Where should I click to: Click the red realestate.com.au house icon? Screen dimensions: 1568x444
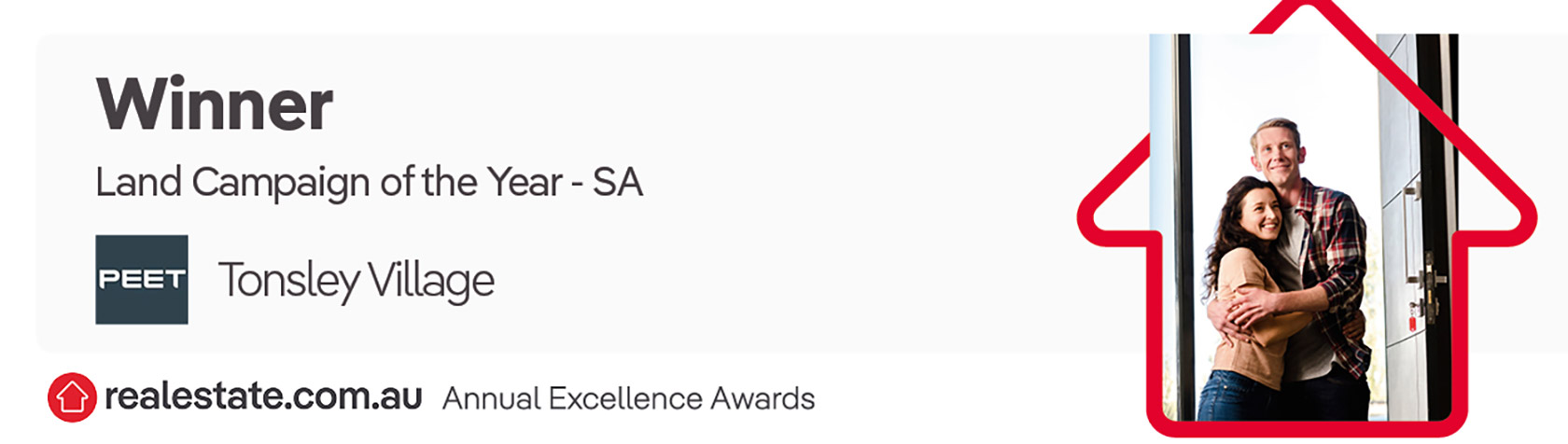72,397
